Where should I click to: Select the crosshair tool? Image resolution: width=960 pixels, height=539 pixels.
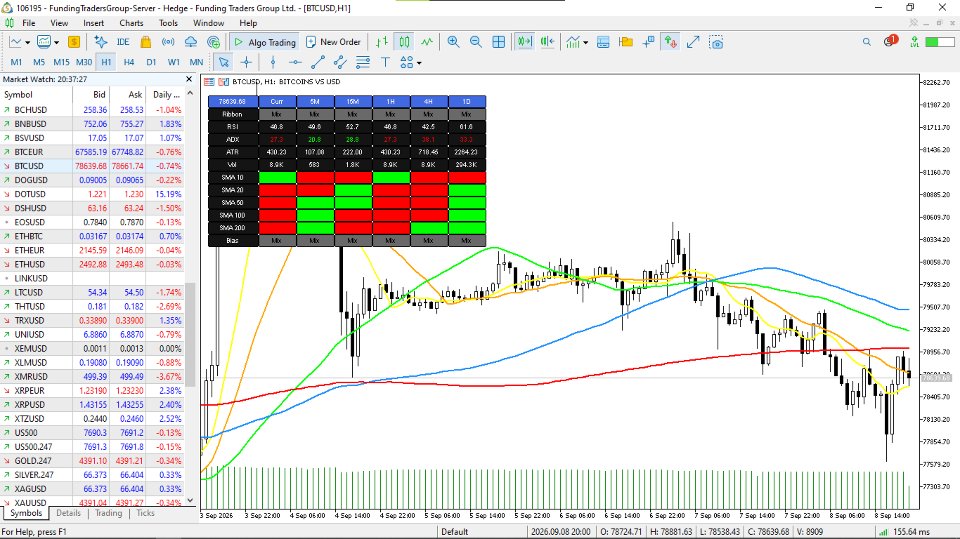pos(246,62)
